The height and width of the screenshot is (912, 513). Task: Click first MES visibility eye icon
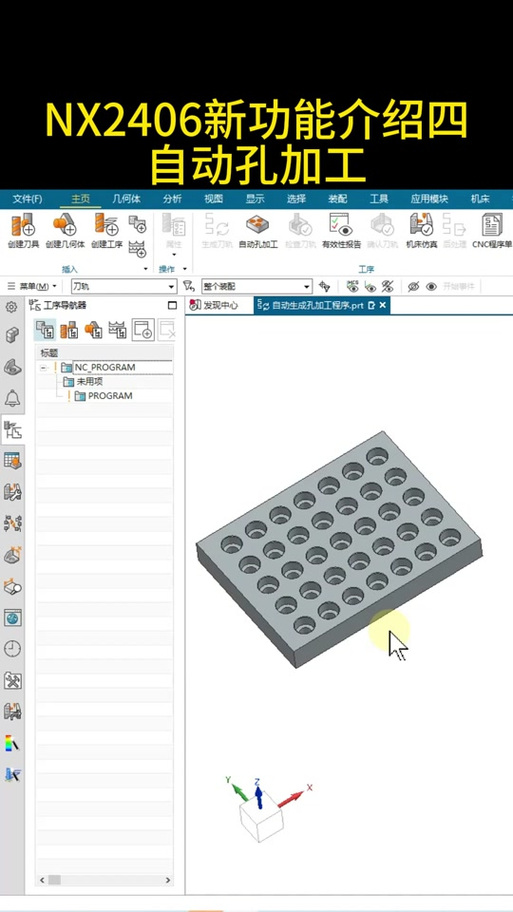(352, 286)
